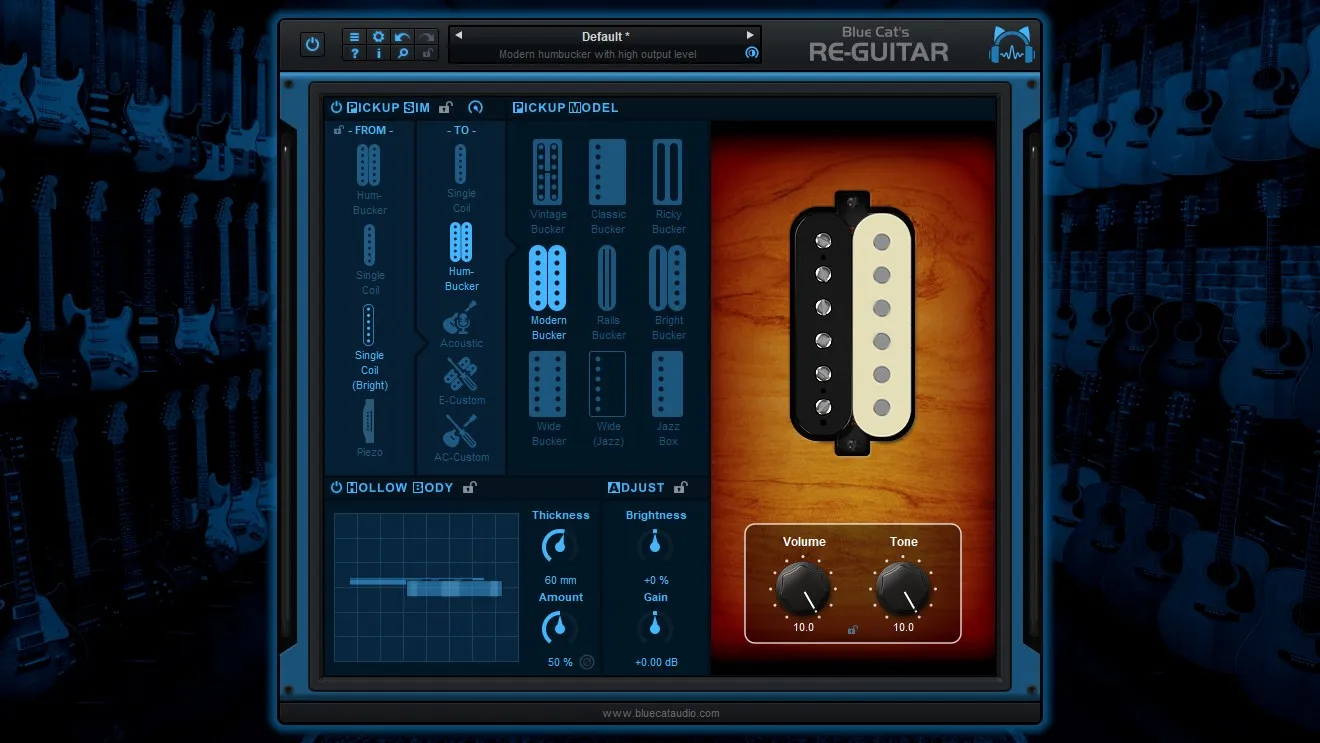Viewport: 1320px width, 743px height.
Task: Choose the Wide Bucker pickup model
Action: click(548, 399)
